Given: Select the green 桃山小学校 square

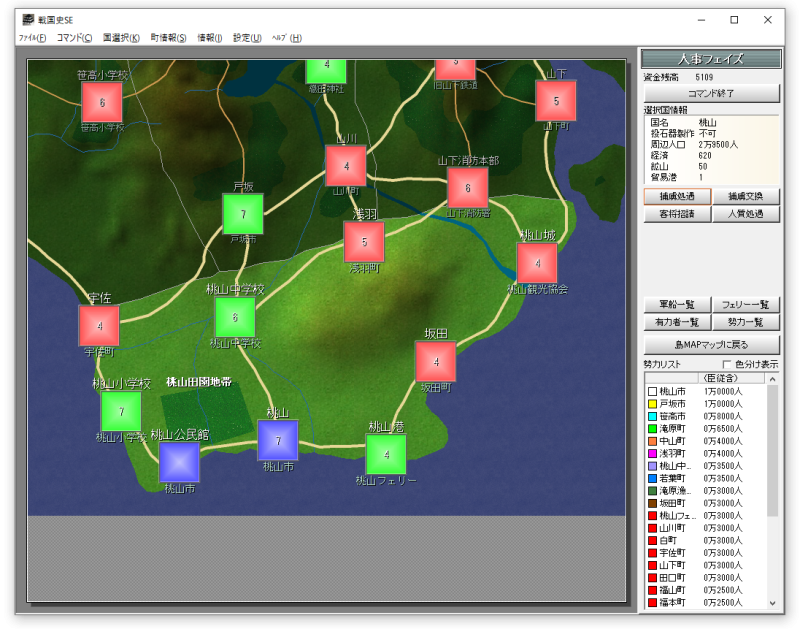Looking at the screenshot, I should [x=121, y=411].
